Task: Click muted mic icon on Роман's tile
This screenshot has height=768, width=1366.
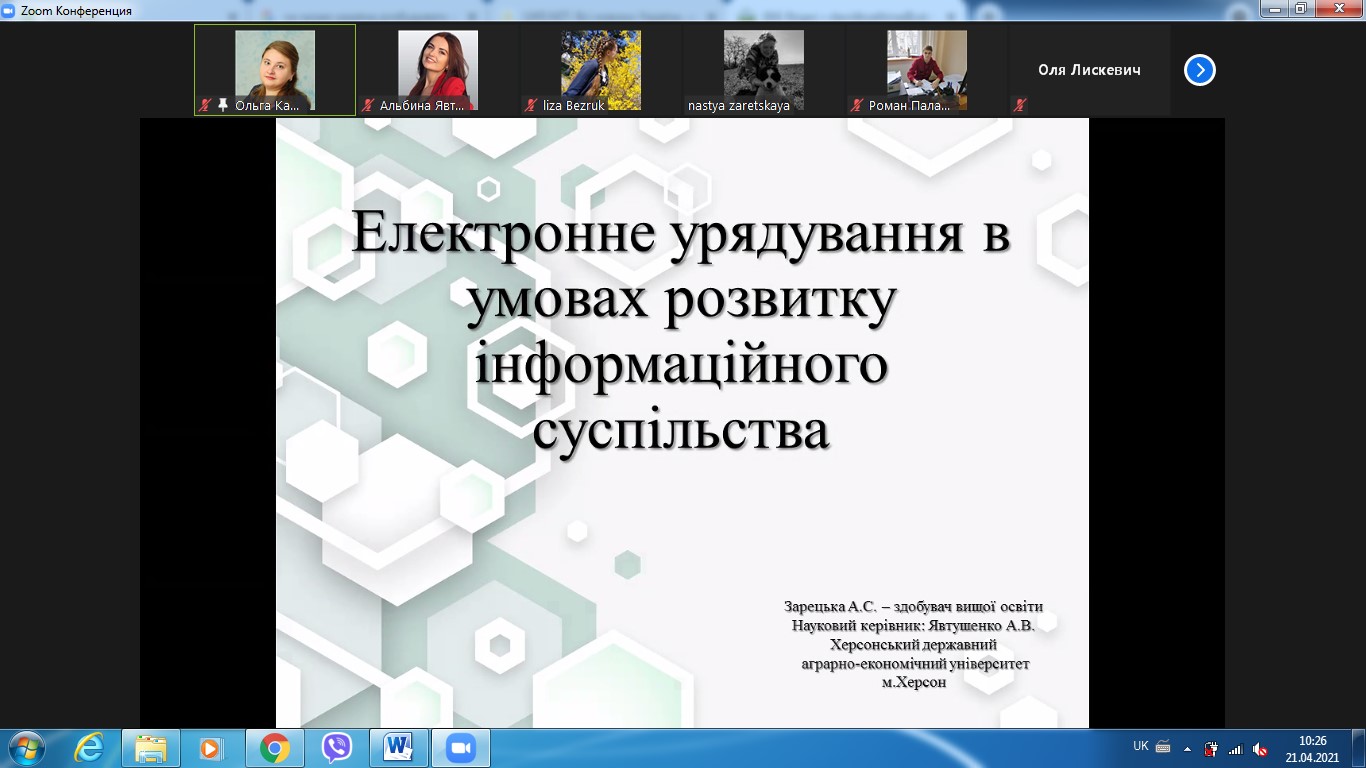Action: click(x=857, y=105)
